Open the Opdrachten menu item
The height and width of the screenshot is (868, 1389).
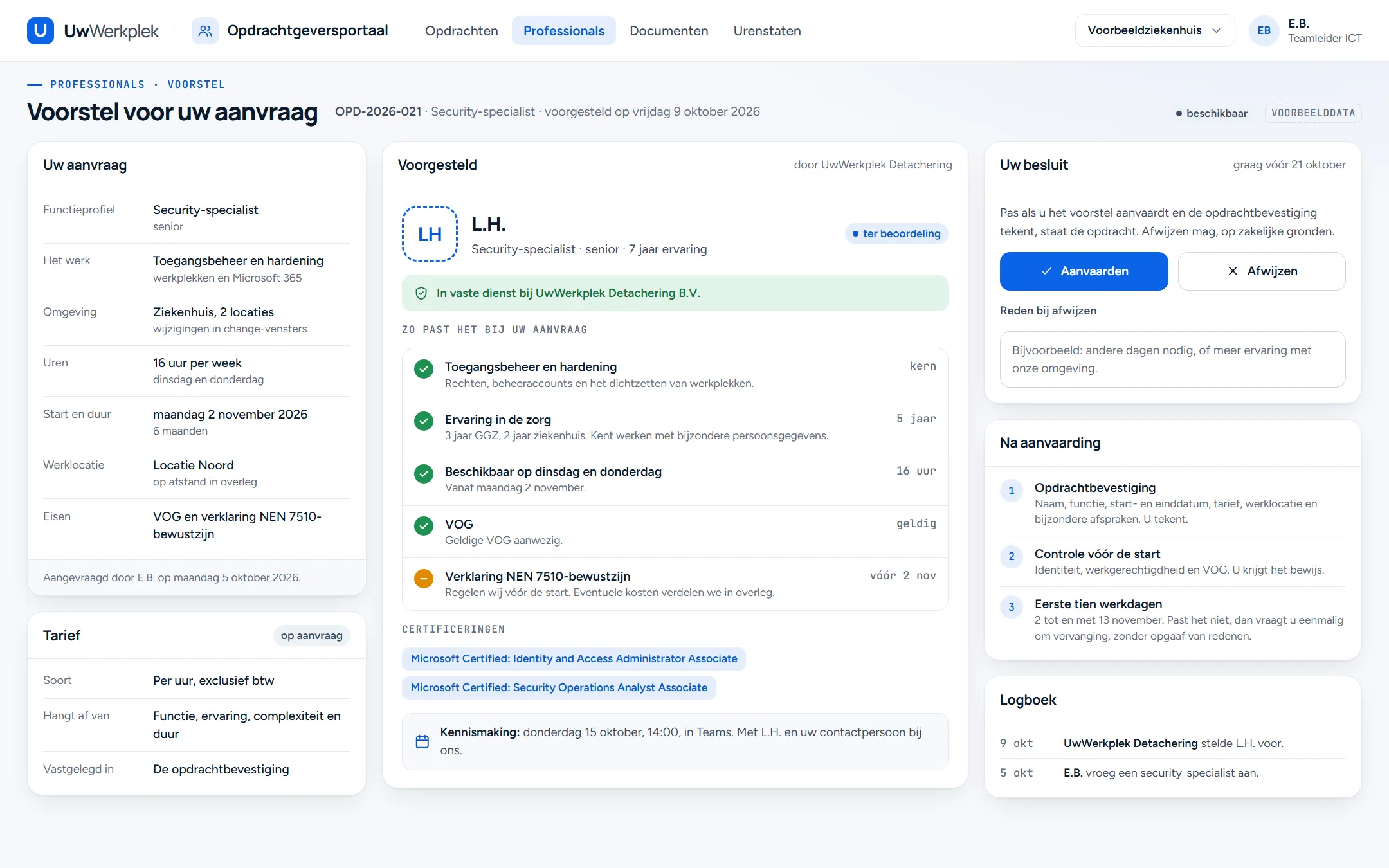[462, 31]
